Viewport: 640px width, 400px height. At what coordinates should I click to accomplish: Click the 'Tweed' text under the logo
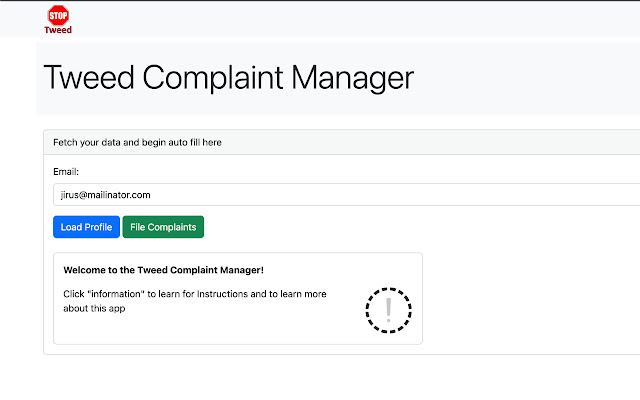[58, 30]
